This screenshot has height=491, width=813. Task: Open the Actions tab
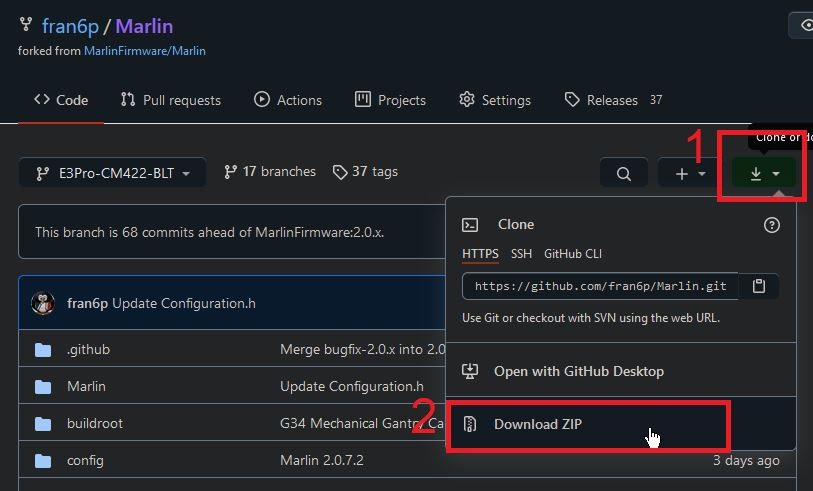click(x=288, y=100)
